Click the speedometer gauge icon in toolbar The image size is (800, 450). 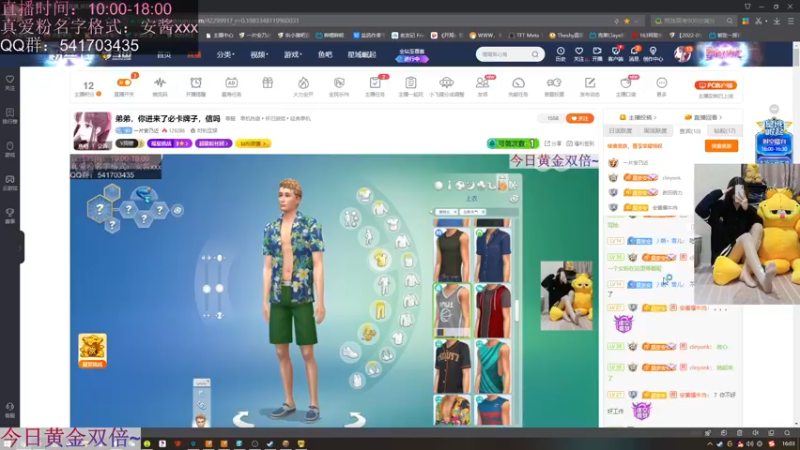tap(518, 83)
